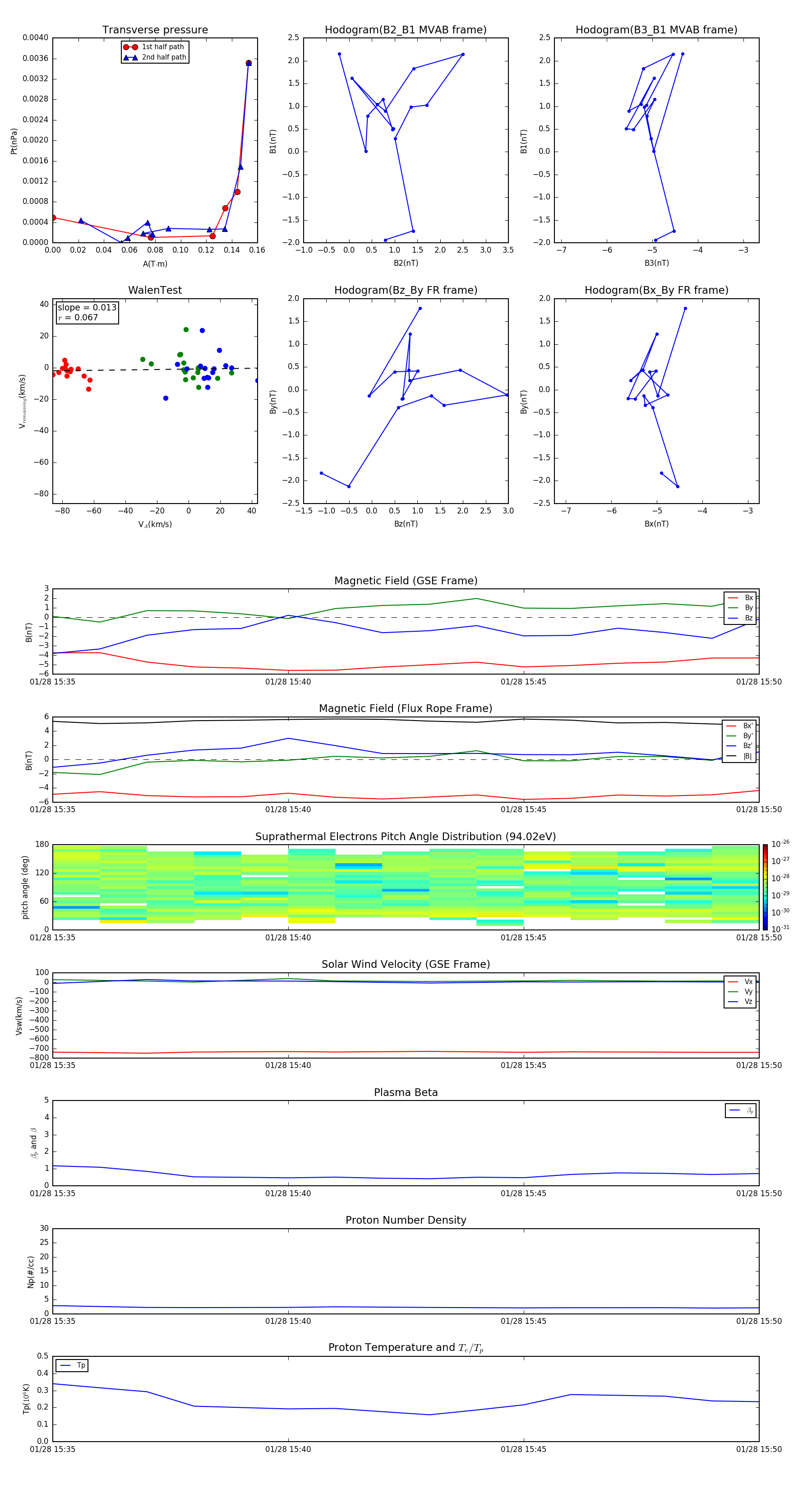812x1489 pixels.
Task: Select the Bx' legend entry in Flux Rope panel
Action: tap(739, 726)
